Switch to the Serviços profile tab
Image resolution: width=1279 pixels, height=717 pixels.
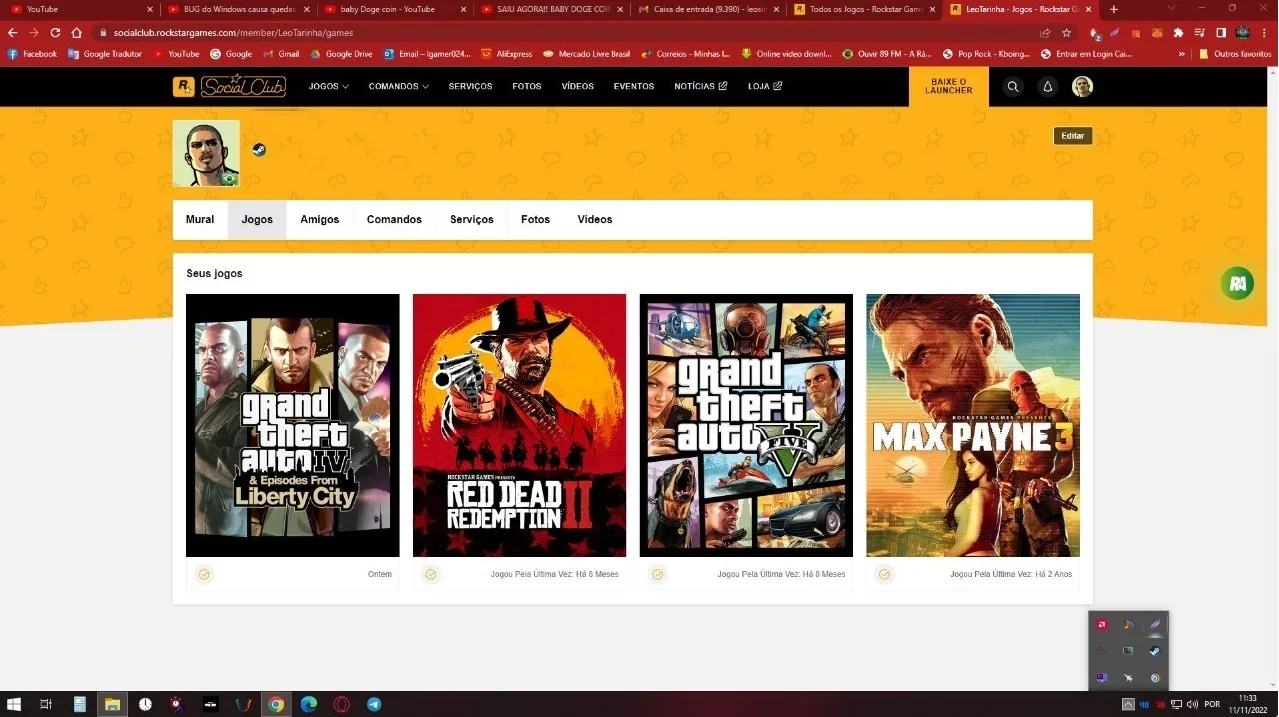click(x=472, y=220)
